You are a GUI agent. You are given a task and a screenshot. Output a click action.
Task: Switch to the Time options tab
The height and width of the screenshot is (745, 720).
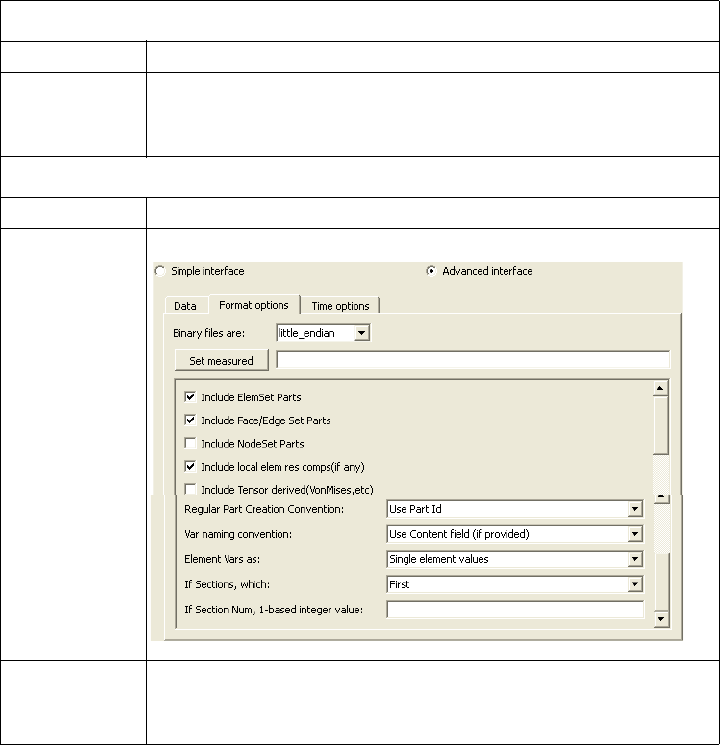(340, 306)
